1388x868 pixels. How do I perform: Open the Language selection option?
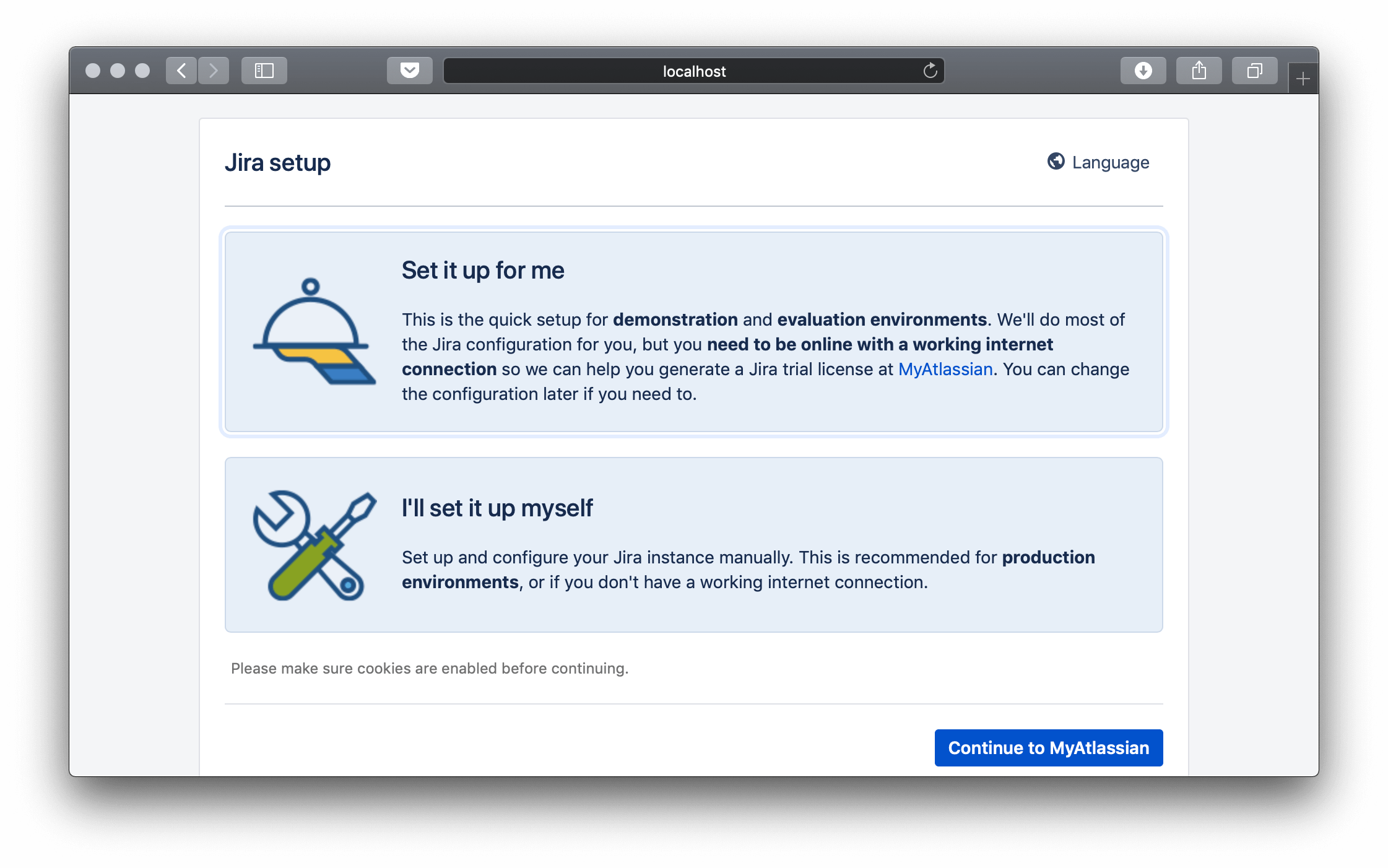coord(1110,162)
